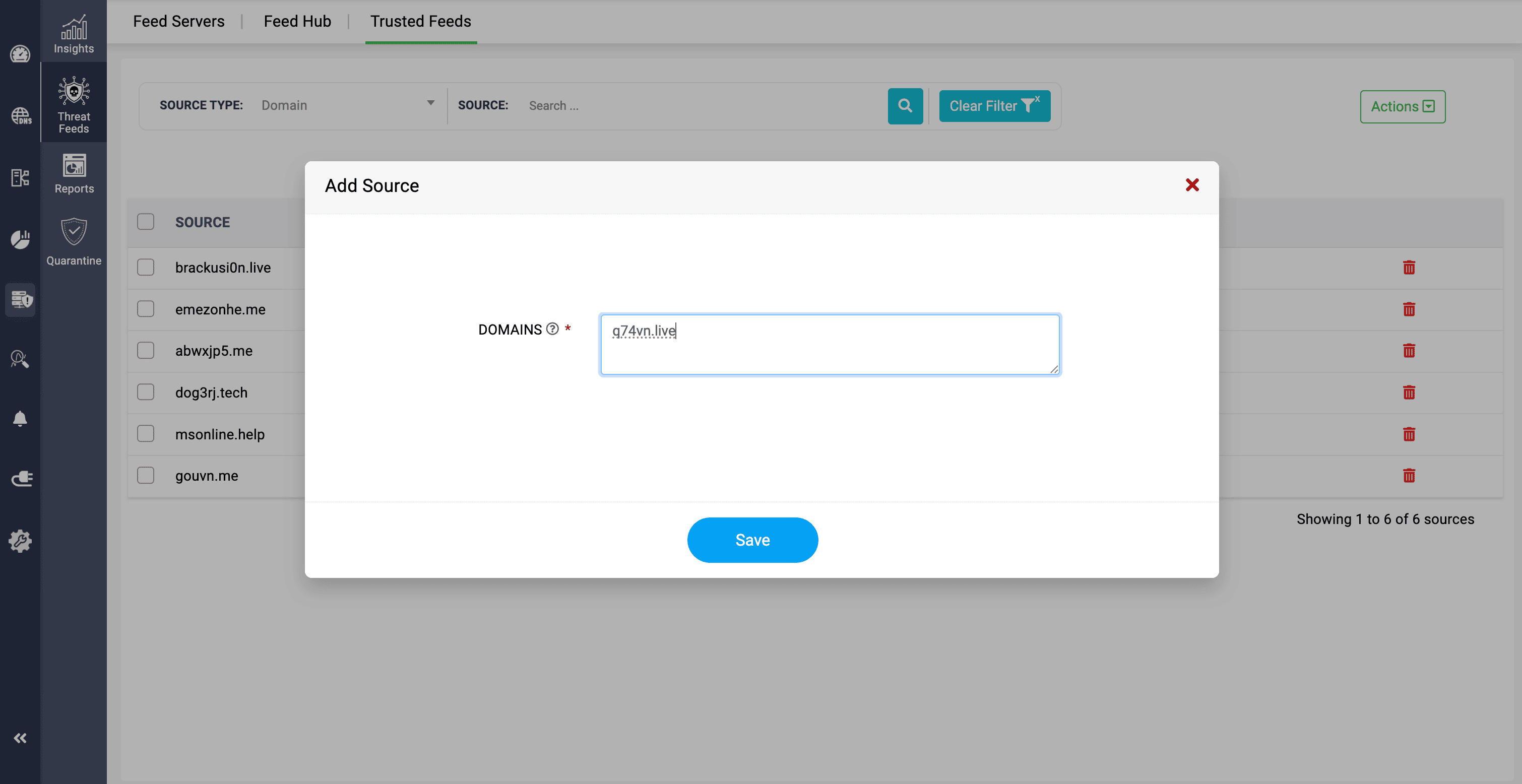Open the dashboard speedometer icon in sidebar
The width and height of the screenshot is (1522, 784).
coord(20,54)
